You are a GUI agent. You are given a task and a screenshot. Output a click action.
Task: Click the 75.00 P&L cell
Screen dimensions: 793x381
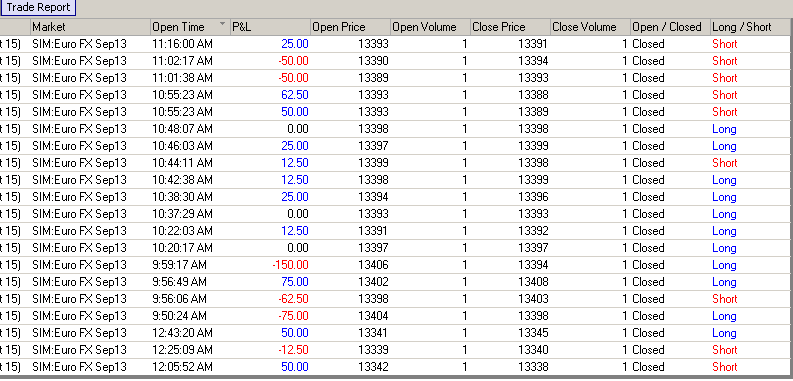point(270,282)
